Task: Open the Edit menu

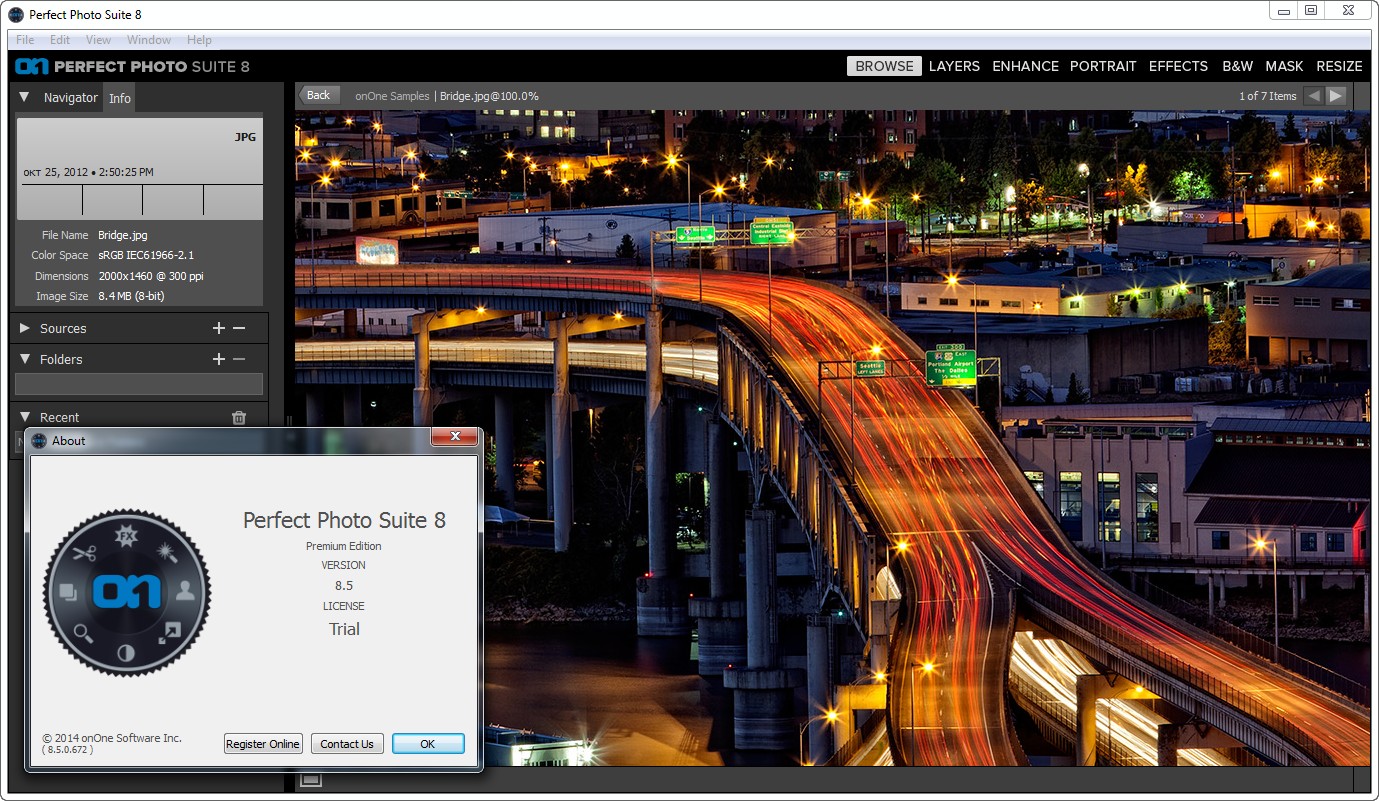Action: click(x=60, y=40)
